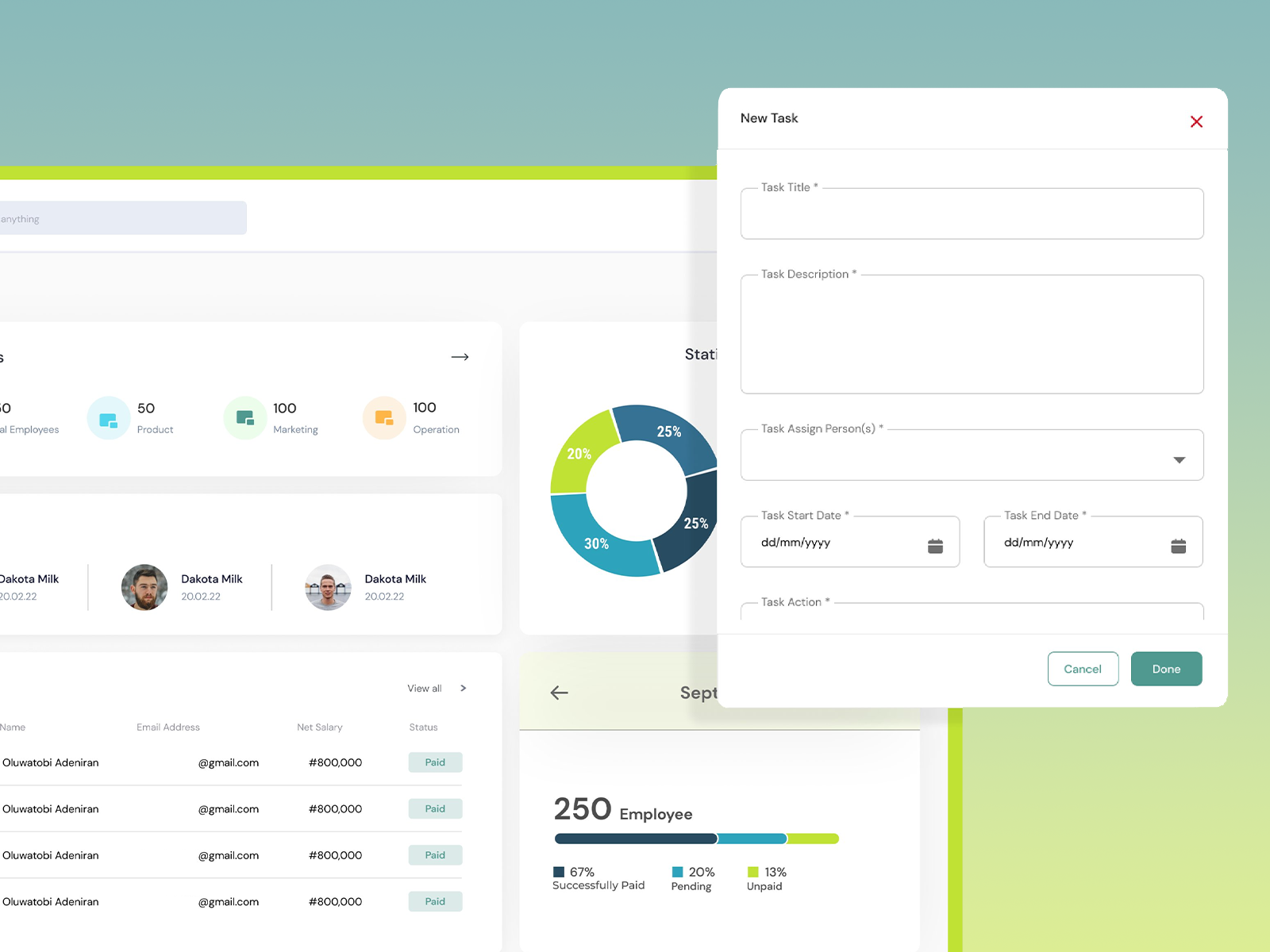The width and height of the screenshot is (1270, 952).
Task: Click the Cancel button
Action: (x=1083, y=669)
